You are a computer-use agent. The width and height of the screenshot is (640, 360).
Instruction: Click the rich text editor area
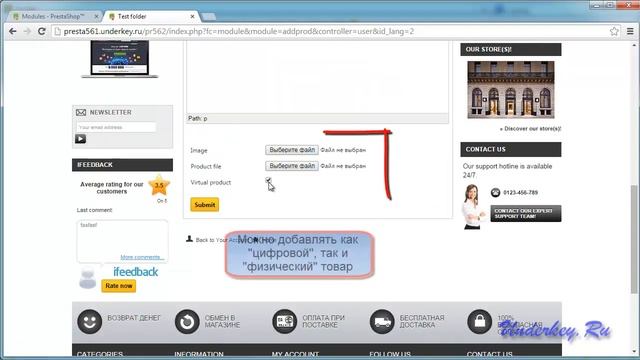point(318,77)
